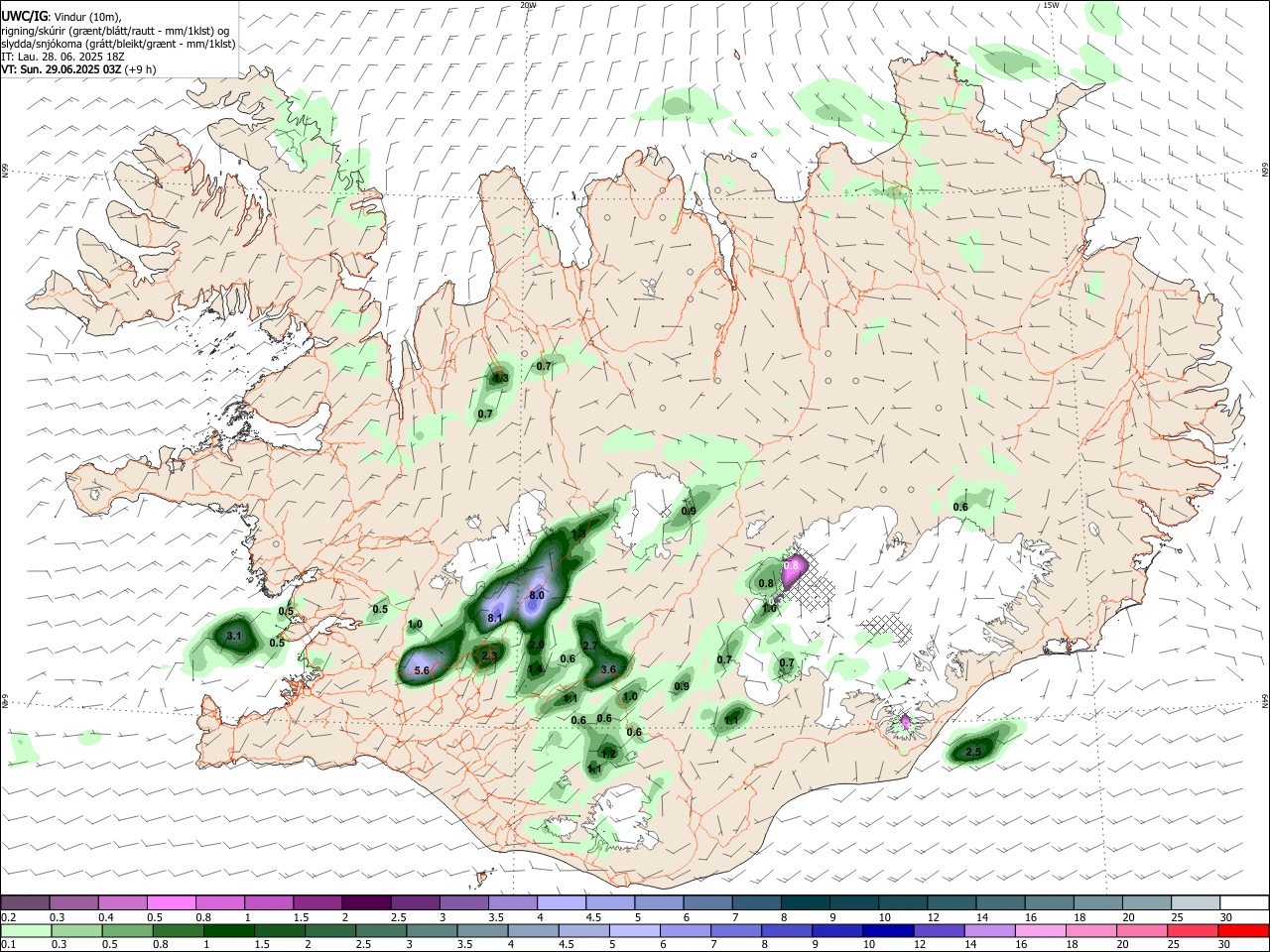Select the pale mint 0.1 swatch in the lower legend row
Image resolution: width=1270 pixels, height=952 pixels.
coord(26,930)
